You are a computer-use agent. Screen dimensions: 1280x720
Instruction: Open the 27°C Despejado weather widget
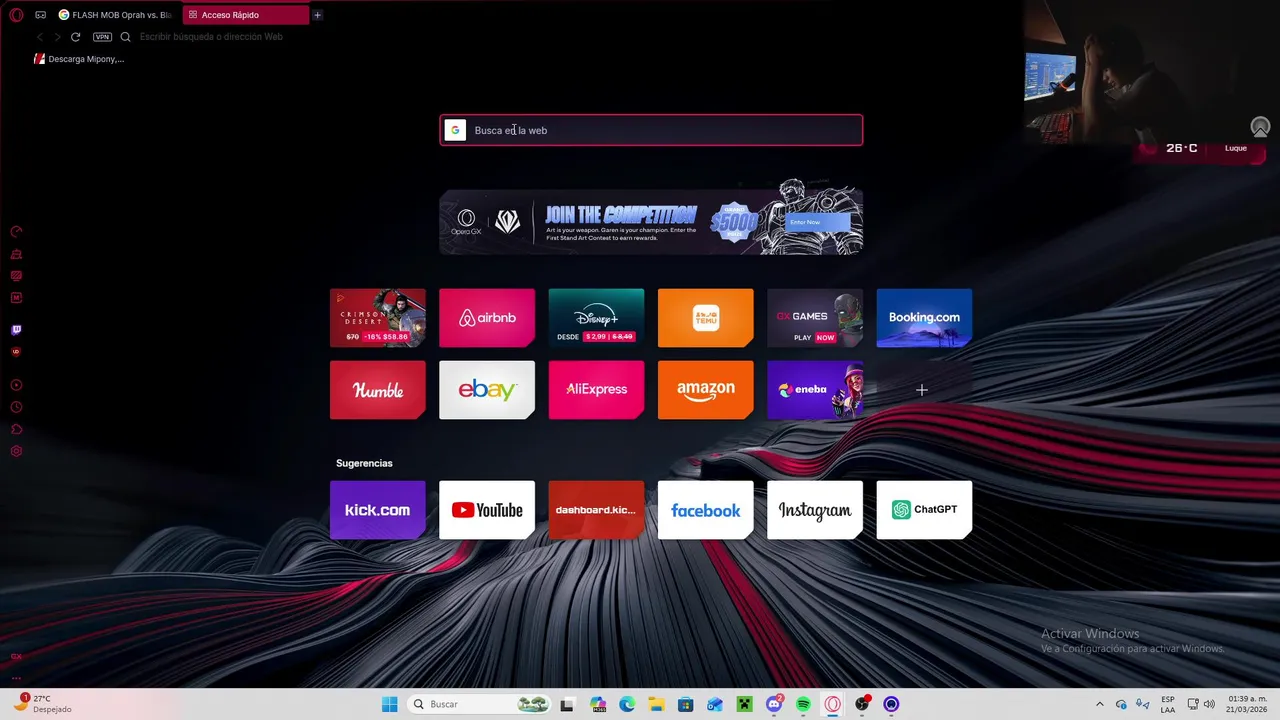click(x=42, y=704)
